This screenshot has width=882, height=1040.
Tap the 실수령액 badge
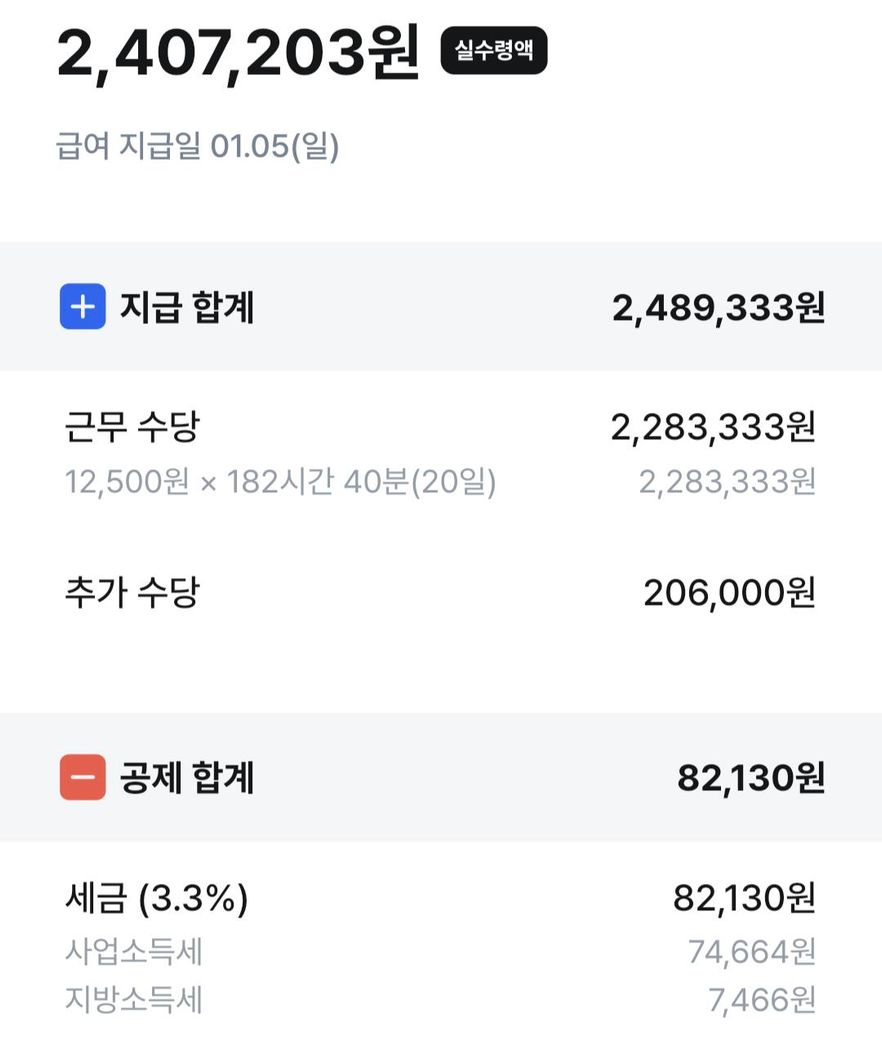494,51
